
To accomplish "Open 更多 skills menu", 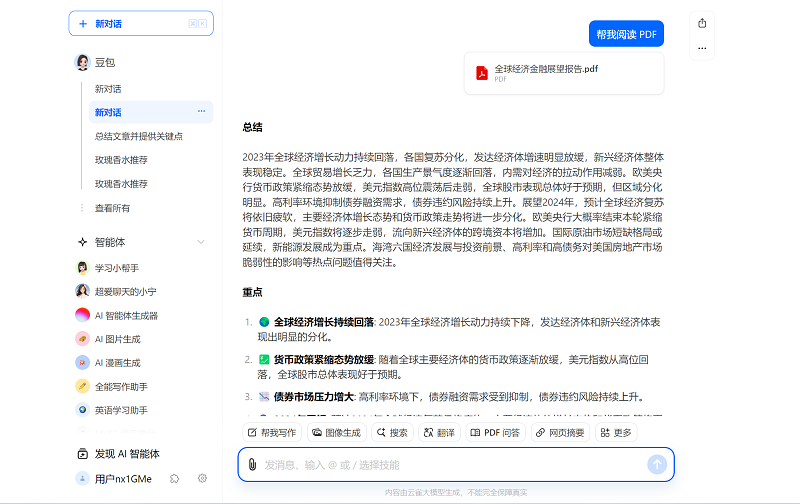I will point(616,433).
